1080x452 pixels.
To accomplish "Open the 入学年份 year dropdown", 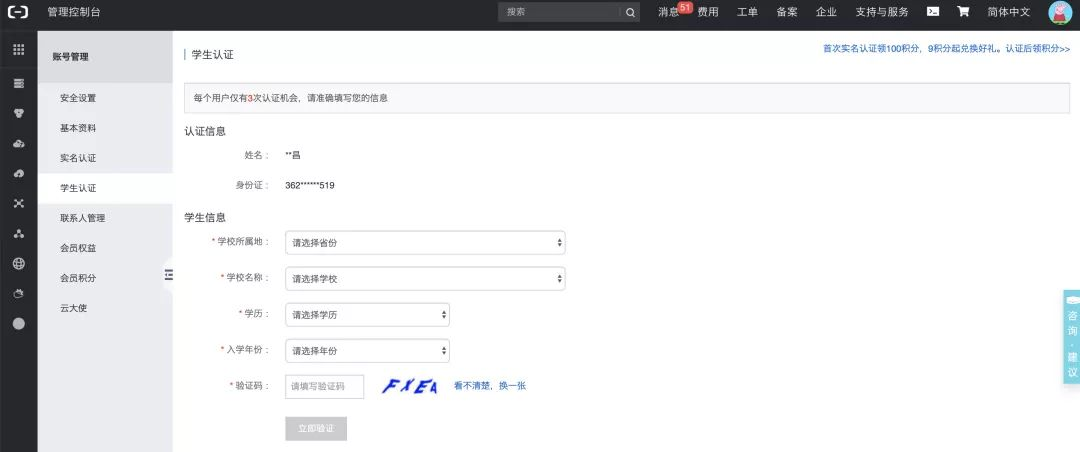I will 367,351.
